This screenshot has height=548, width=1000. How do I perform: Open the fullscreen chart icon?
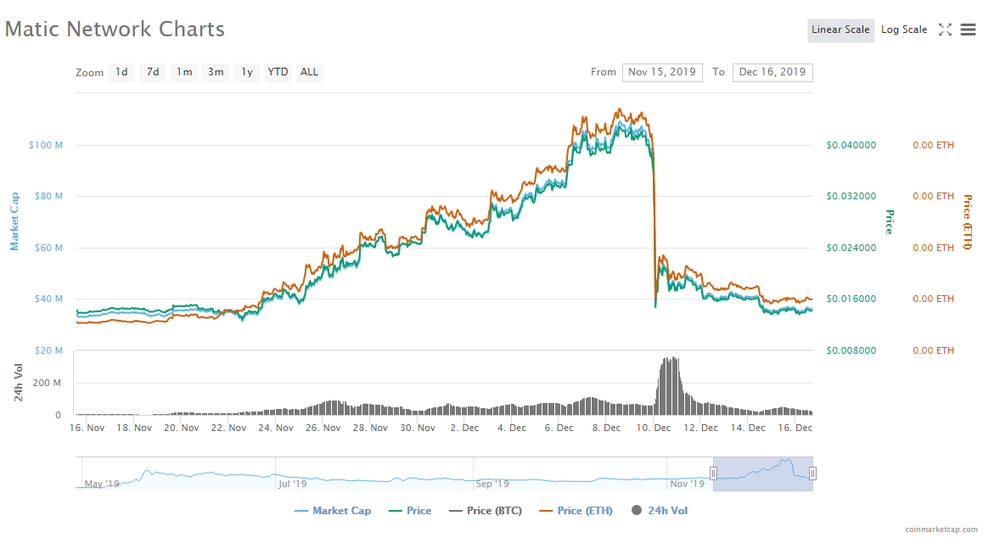[x=945, y=29]
